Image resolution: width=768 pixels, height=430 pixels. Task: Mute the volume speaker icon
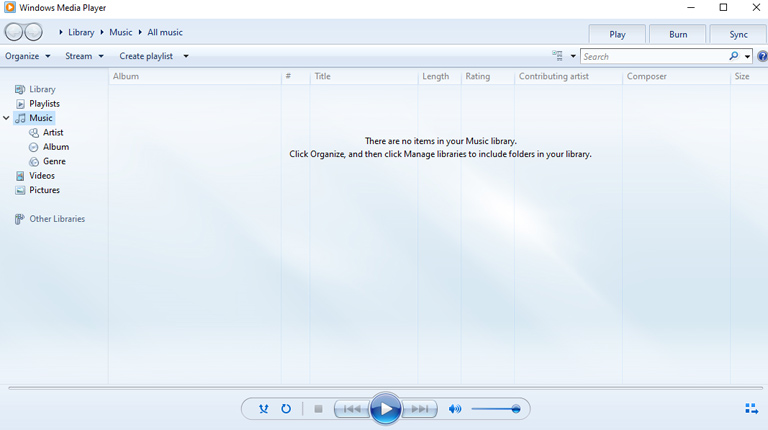(455, 409)
